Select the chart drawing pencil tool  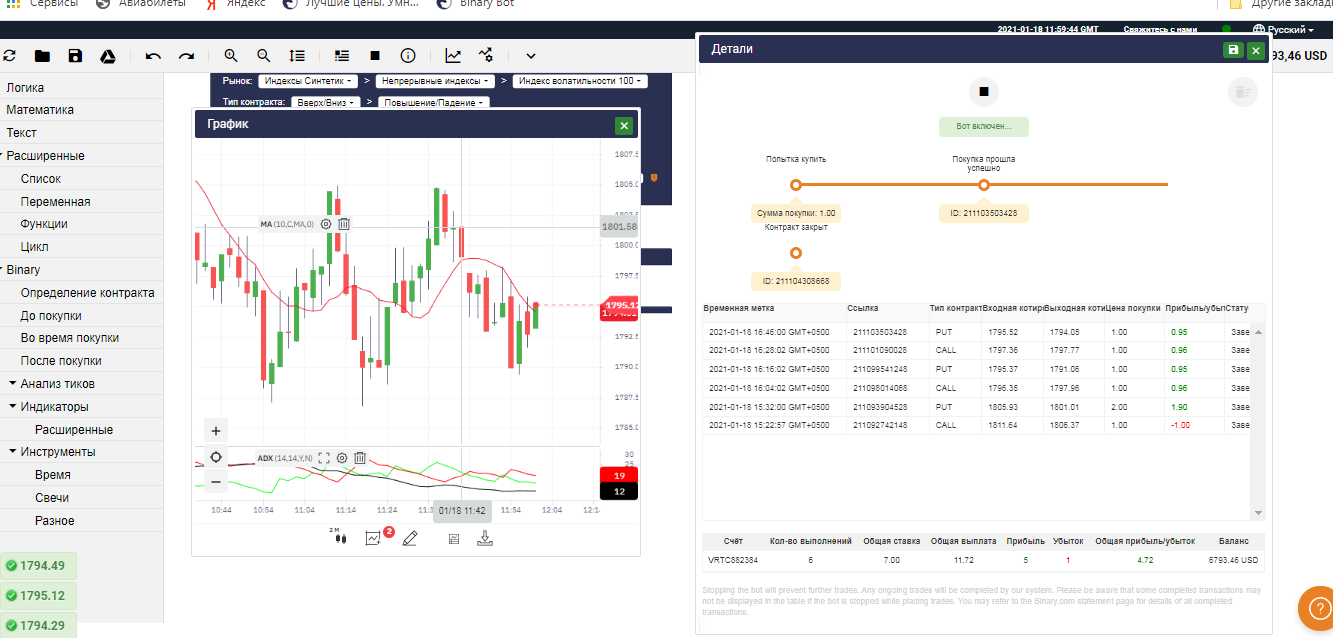tap(409, 538)
